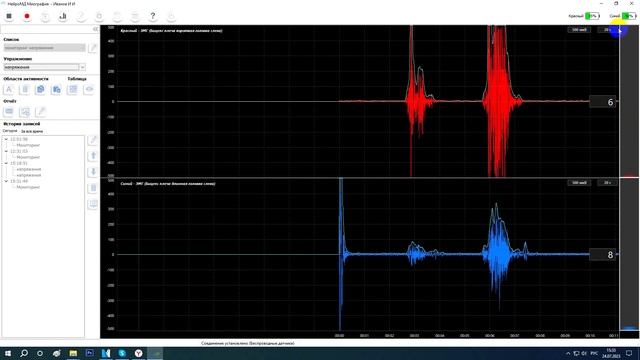Image resolution: width=640 pixels, height=360 pixels.
Task: Click the history edit pencil icon
Action: point(93,140)
